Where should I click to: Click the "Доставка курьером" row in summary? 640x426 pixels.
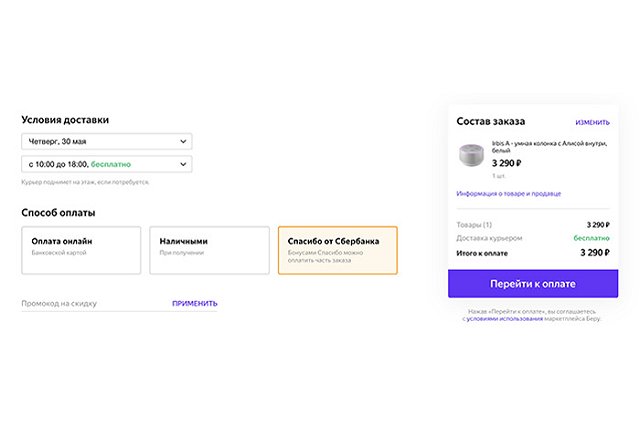[x=532, y=239]
